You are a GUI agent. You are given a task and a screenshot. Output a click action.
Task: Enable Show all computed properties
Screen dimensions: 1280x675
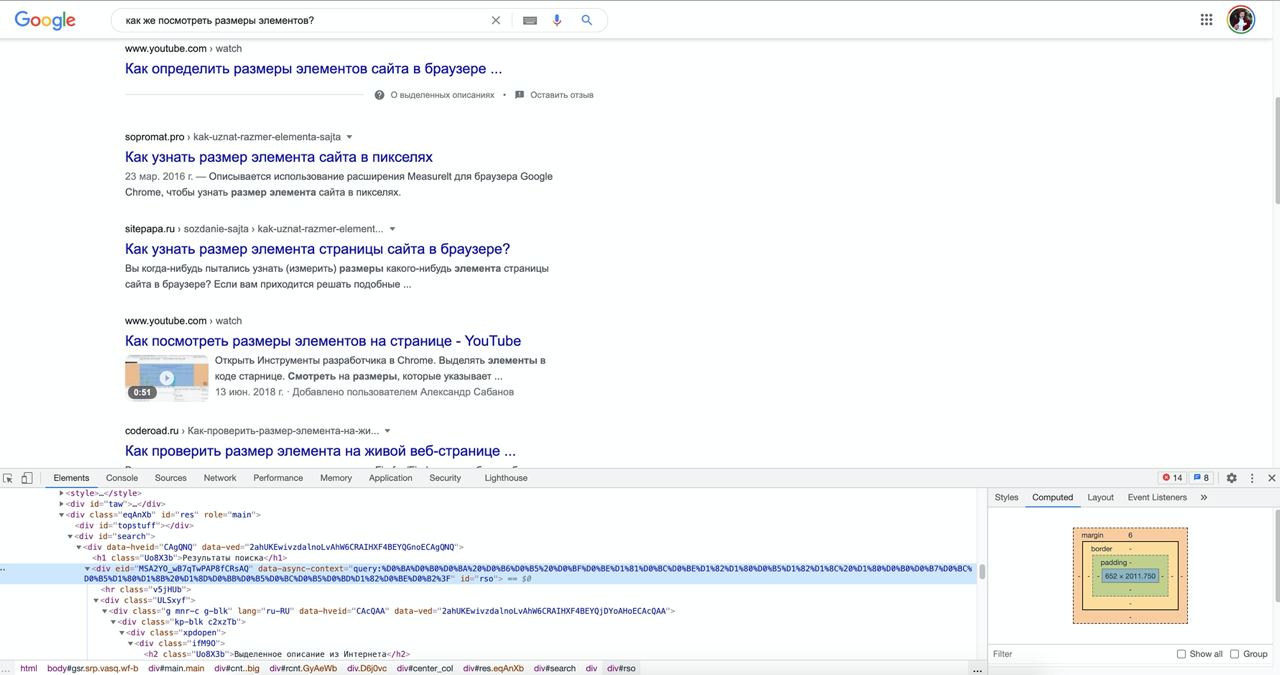[1181, 654]
